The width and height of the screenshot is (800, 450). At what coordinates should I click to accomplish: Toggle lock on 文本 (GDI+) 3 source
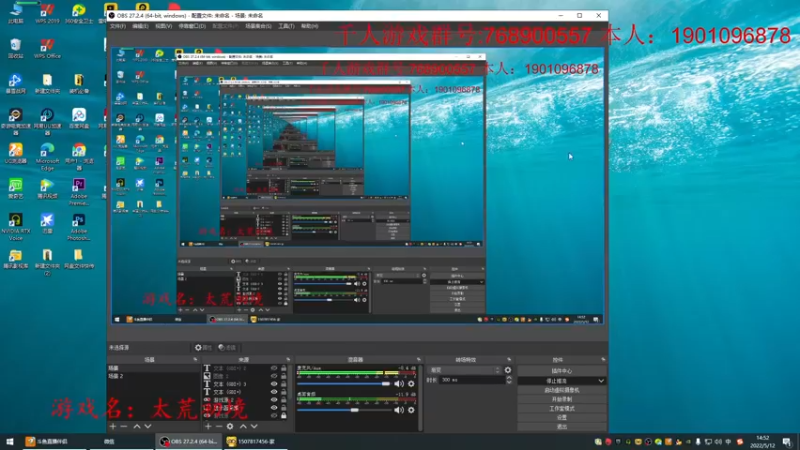(x=284, y=384)
